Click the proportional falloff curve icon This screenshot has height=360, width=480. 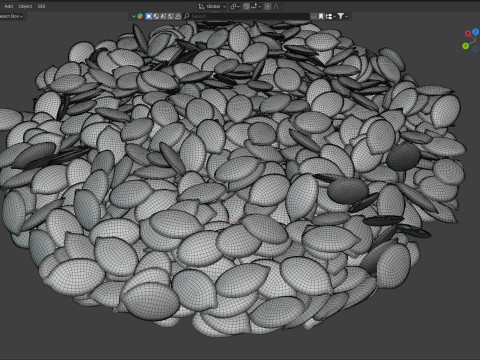pyautogui.click(x=276, y=6)
